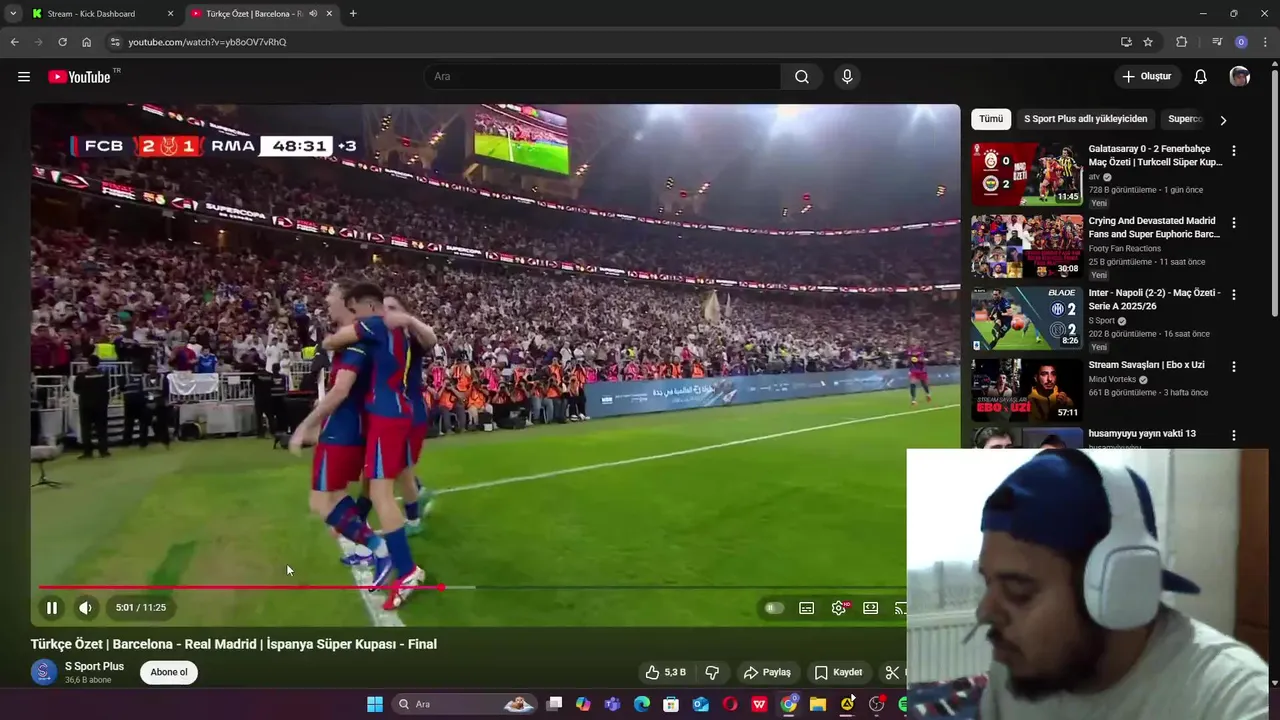Open options for Crying And Devastated Madrid video
This screenshot has width=1280, height=720.
coord(1234,223)
